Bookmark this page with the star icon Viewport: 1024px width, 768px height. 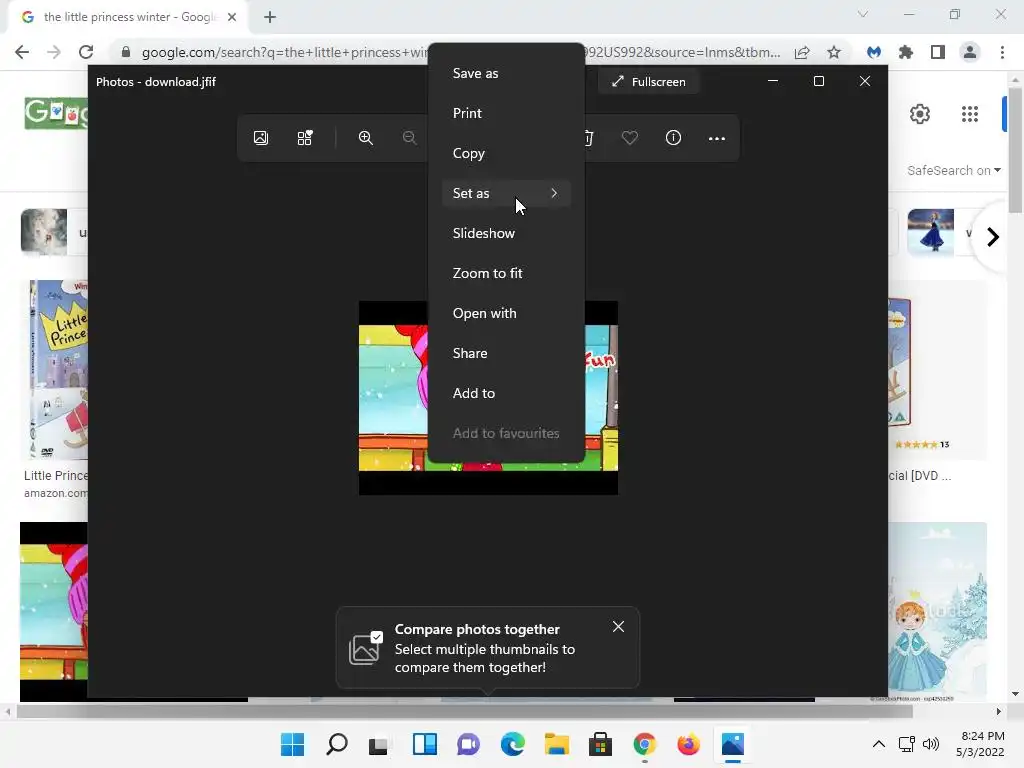834,52
